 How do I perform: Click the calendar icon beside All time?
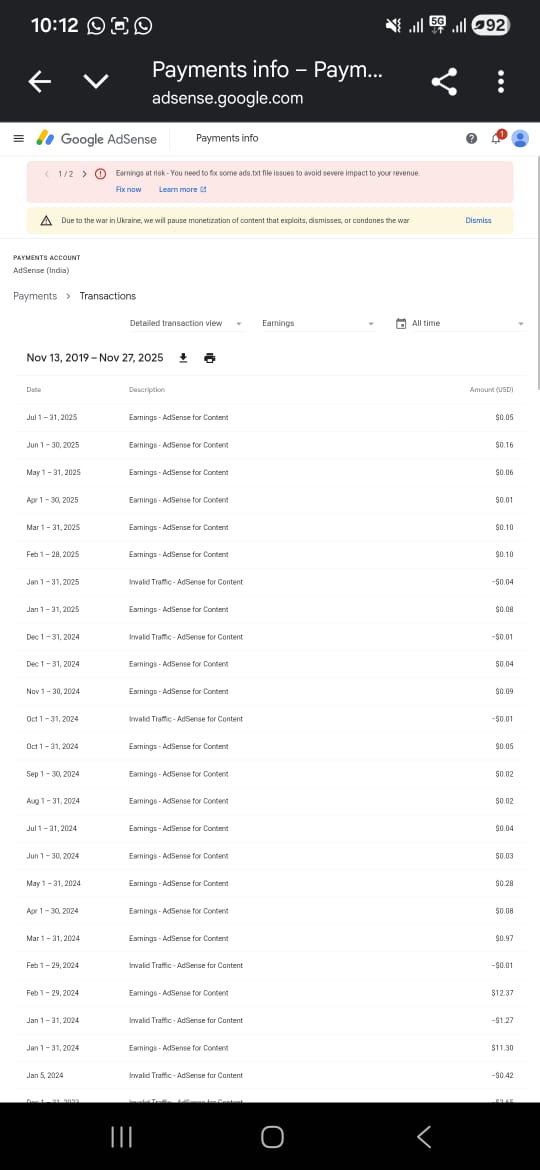point(401,323)
